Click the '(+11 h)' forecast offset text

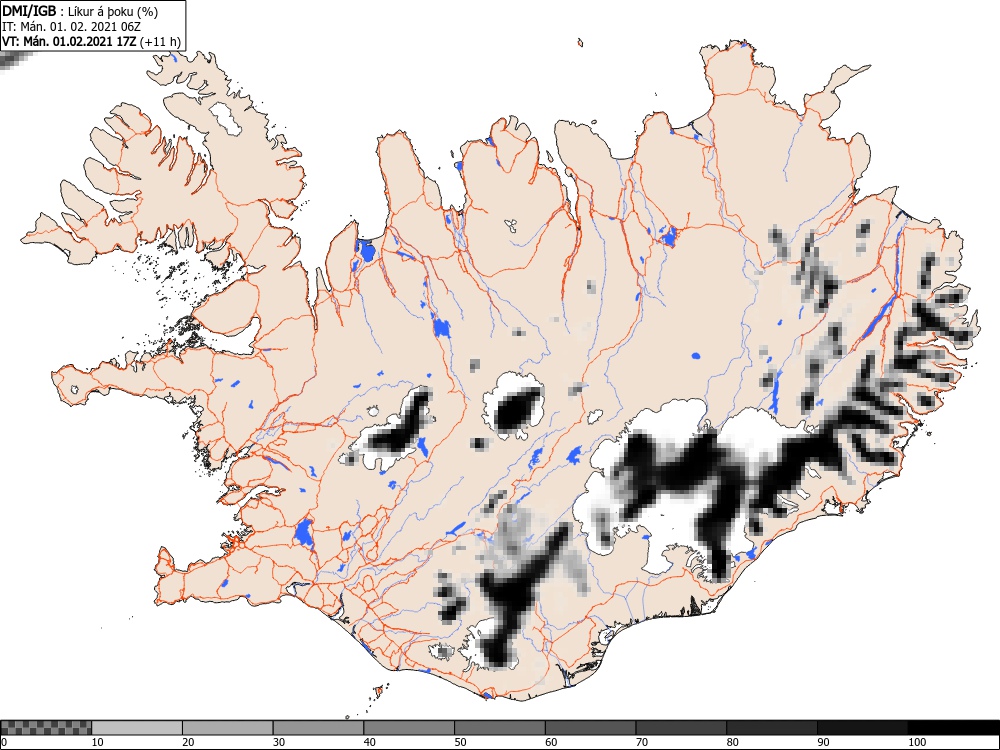(x=161, y=42)
